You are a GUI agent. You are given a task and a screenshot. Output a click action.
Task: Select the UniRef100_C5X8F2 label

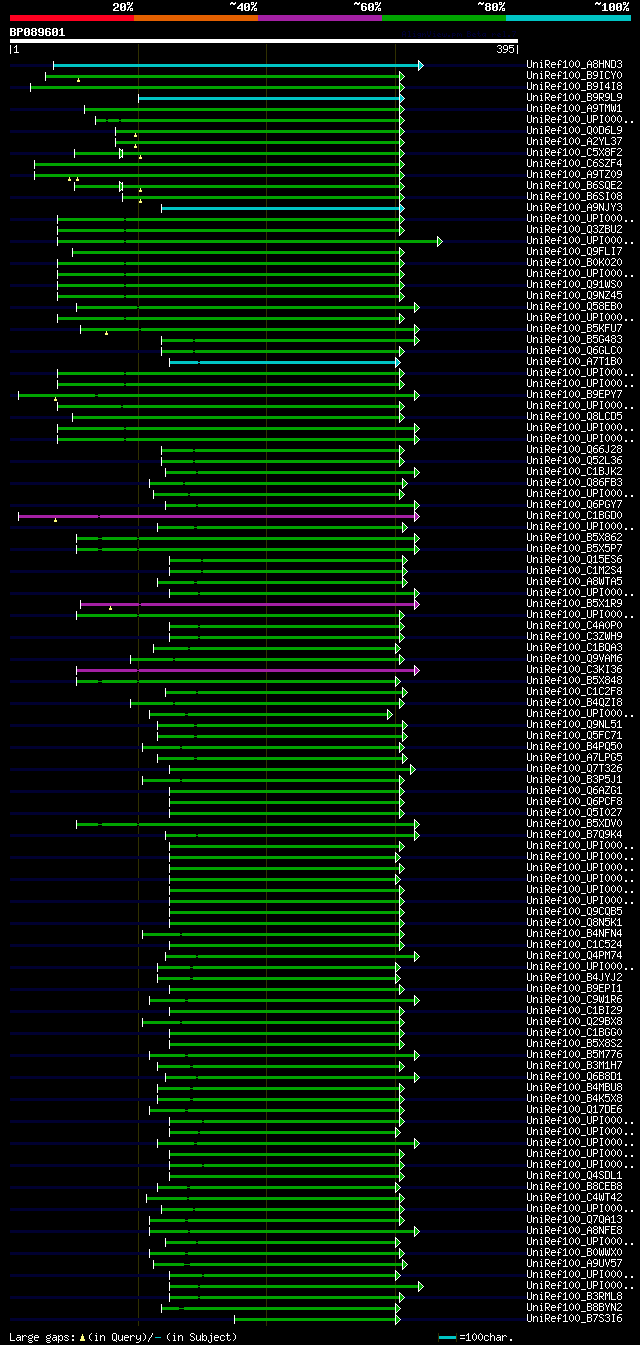click(574, 153)
